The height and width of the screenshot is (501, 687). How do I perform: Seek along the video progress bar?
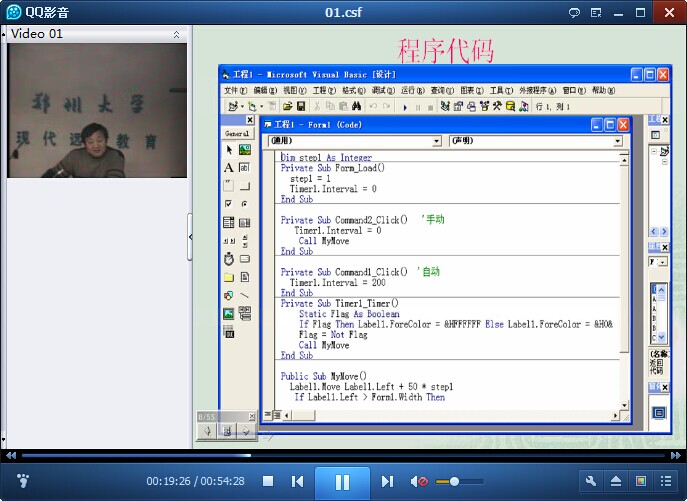tap(343, 455)
